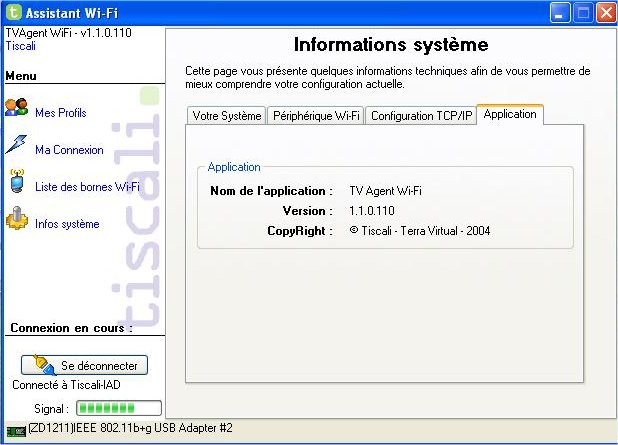Minimize the Assistant Wi-Fi window
618x445 pixels.
[x=560, y=13]
